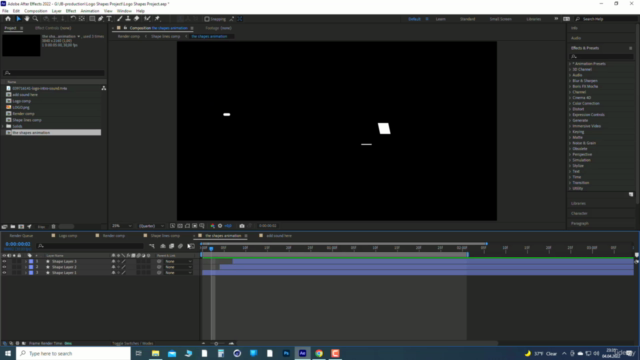Expand Shape Layer 3 properties

pos(25,261)
